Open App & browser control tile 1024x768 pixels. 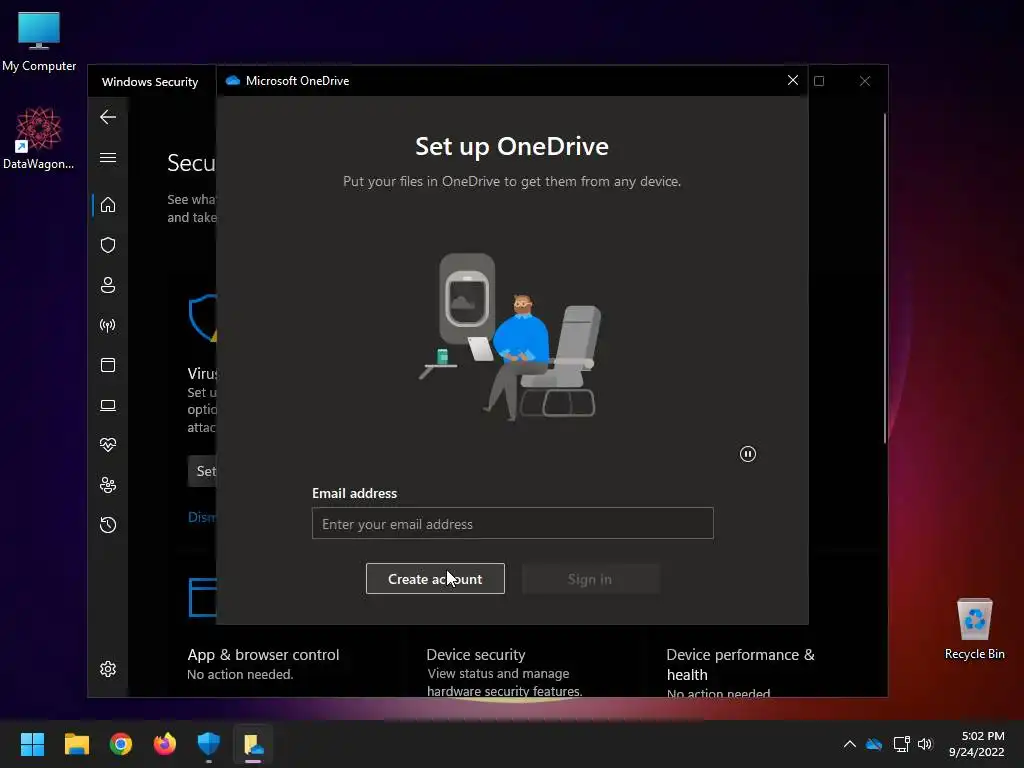263,664
